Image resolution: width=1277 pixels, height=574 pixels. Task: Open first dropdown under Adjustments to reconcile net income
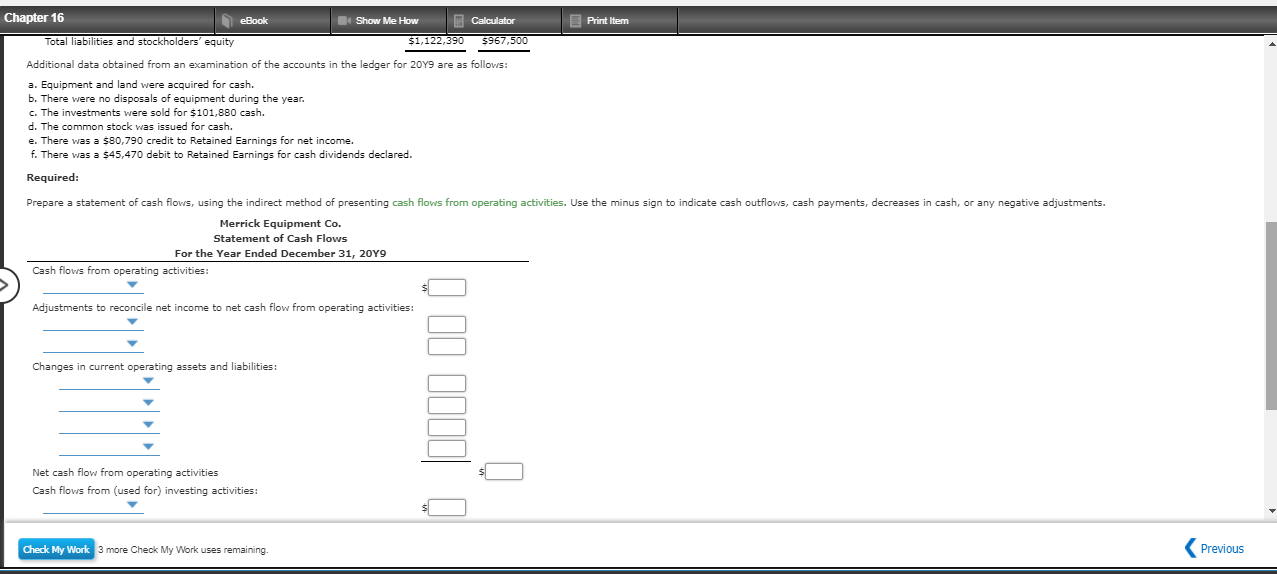(93, 322)
